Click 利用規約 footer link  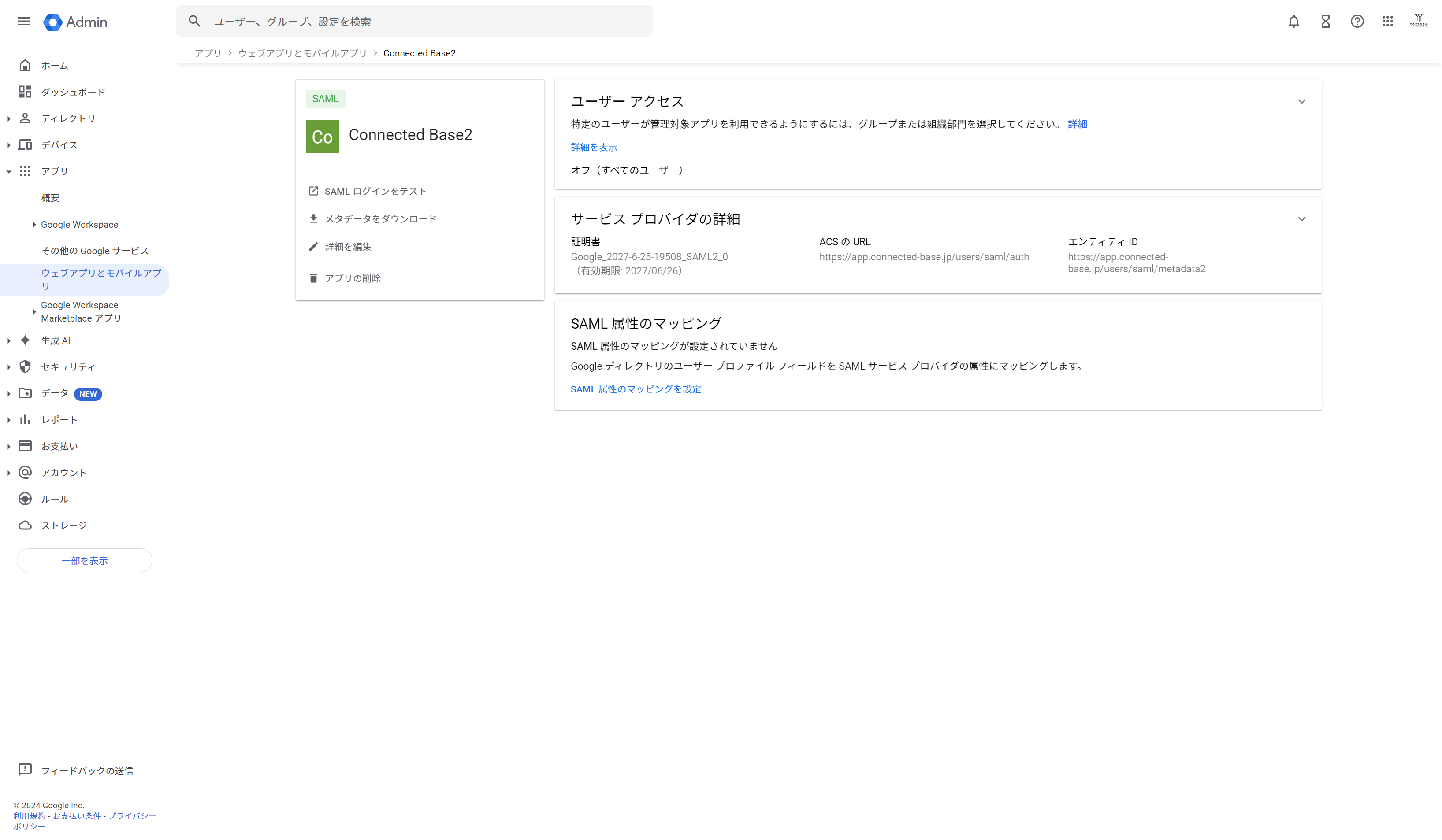(x=29, y=816)
